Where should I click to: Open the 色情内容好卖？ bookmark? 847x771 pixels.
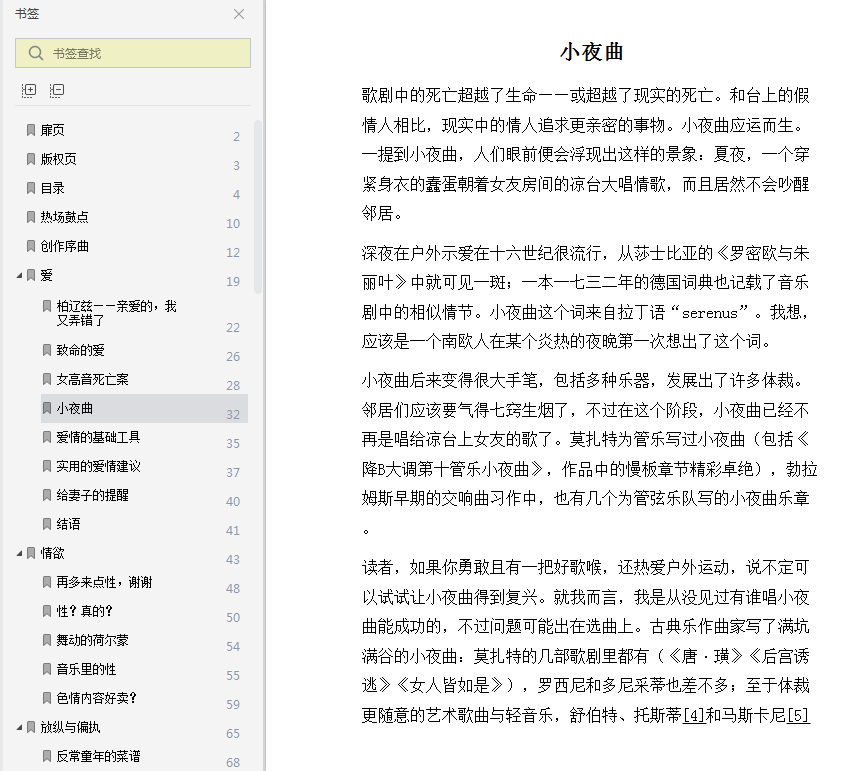(x=97, y=699)
